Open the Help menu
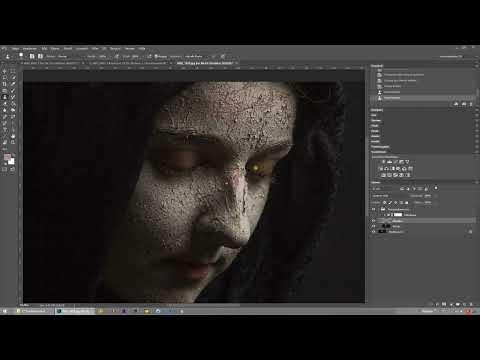This screenshot has height=360, width=480. [142, 49]
